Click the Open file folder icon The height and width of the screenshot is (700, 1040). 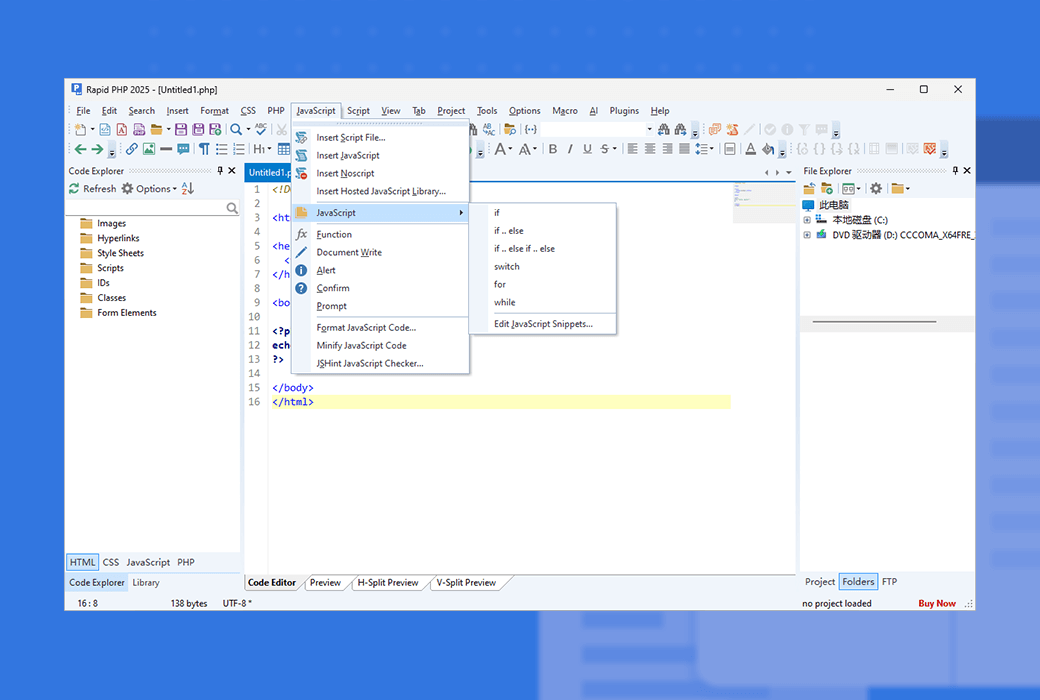tap(157, 129)
